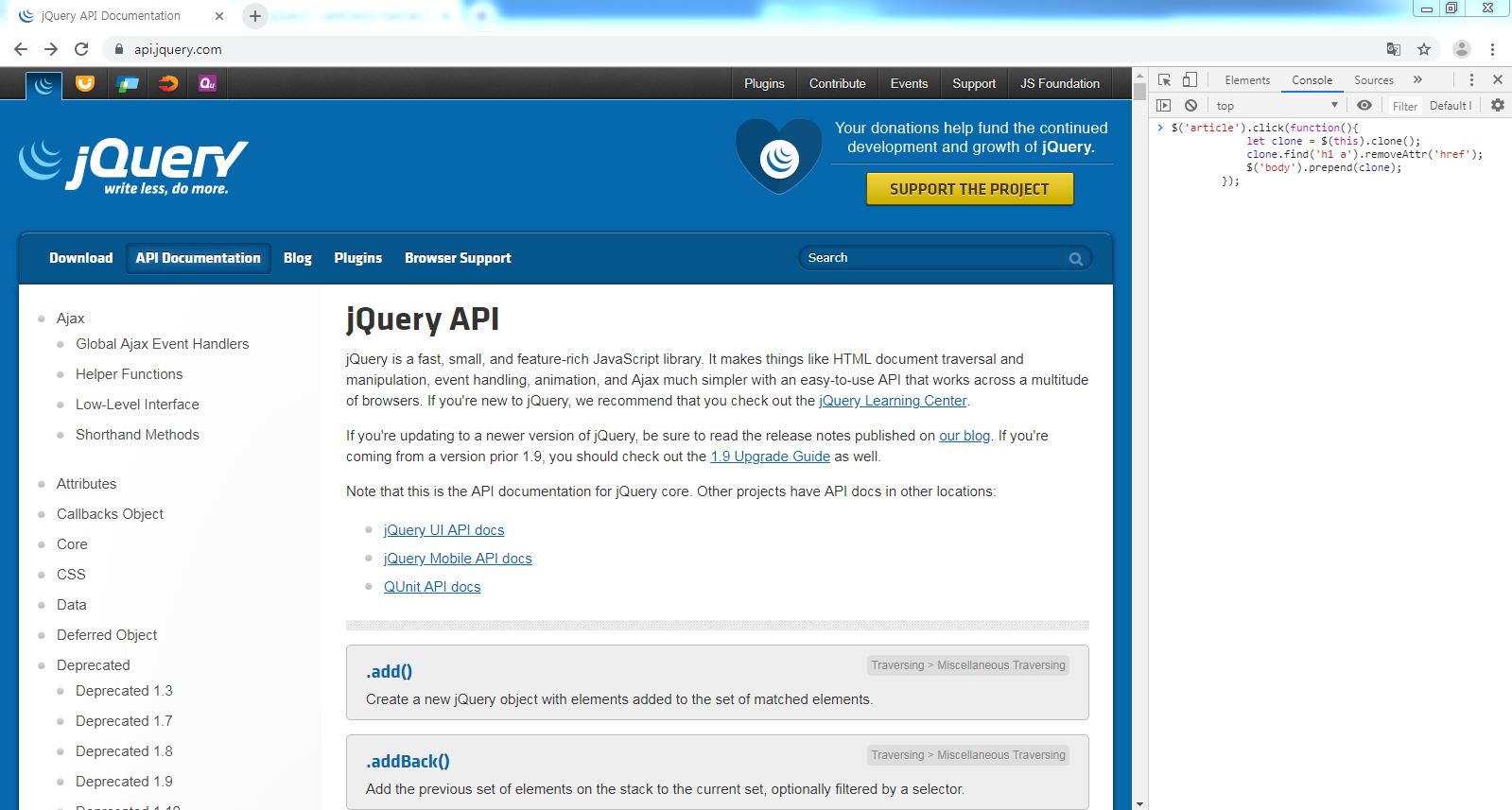Close the DevTools panel

pyautogui.click(x=1498, y=80)
